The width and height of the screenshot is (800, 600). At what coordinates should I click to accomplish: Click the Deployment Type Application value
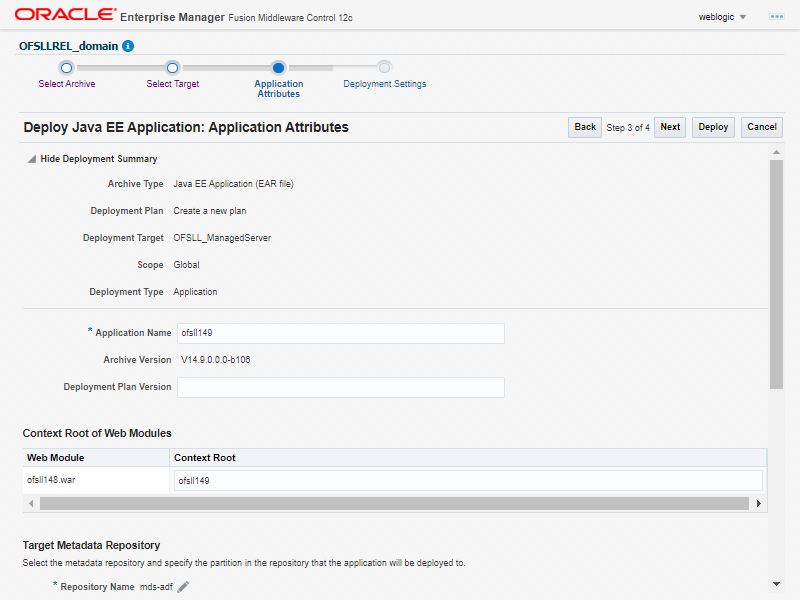coord(195,292)
